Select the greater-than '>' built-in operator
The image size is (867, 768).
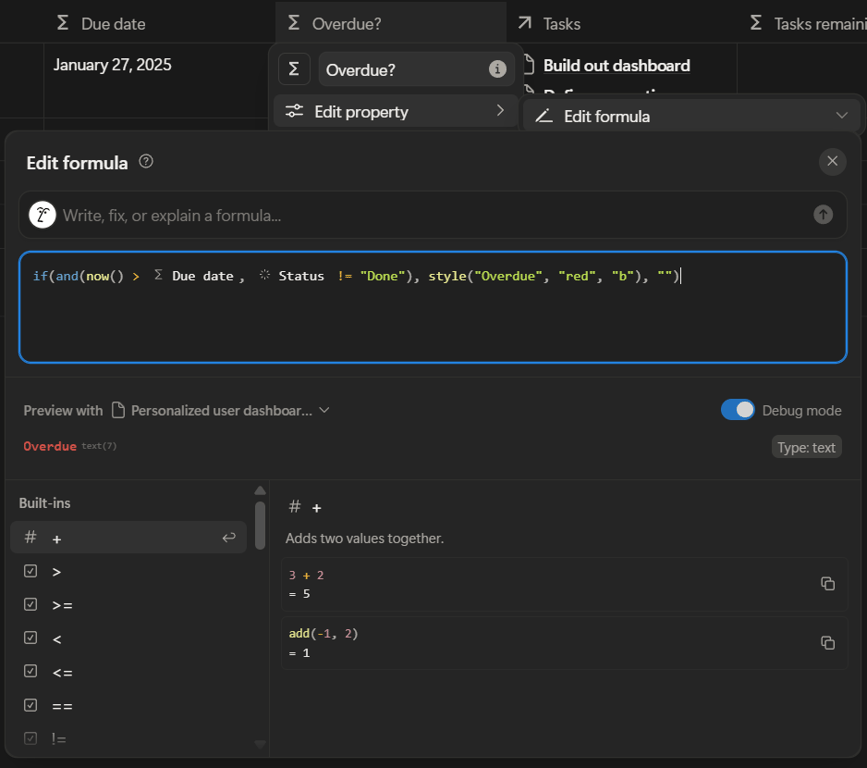point(57,572)
